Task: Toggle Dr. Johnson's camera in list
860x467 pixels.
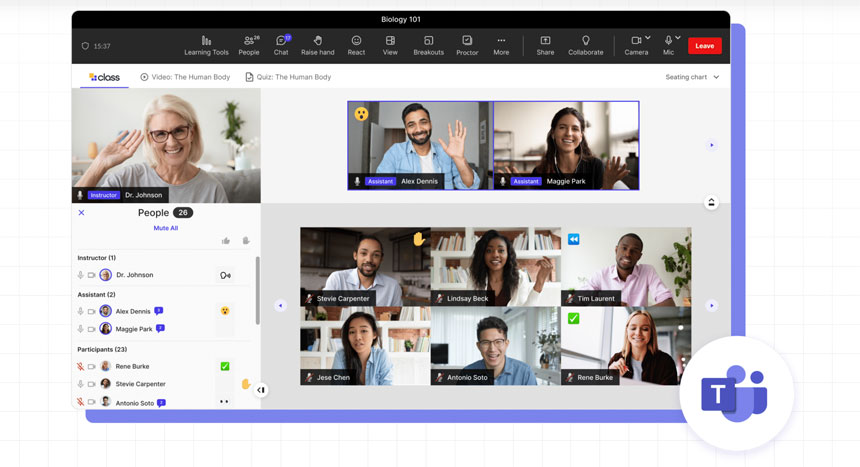Action: pyautogui.click(x=92, y=275)
